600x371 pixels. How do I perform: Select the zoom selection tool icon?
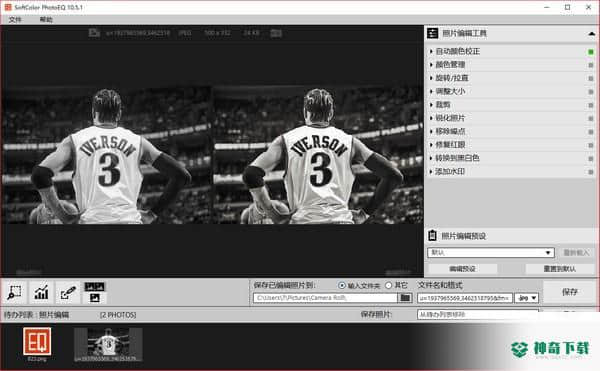[x=15, y=293]
